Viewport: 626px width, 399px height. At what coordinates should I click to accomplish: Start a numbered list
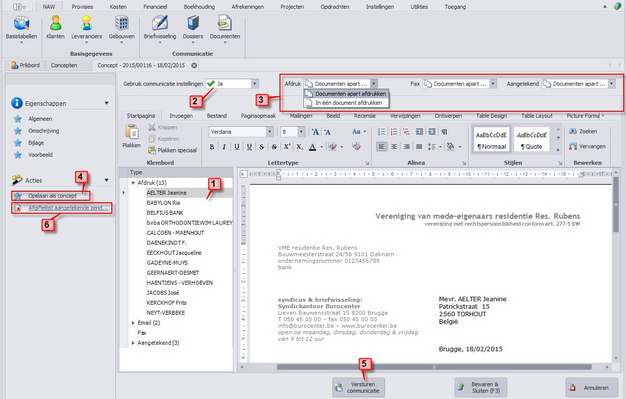click(x=394, y=132)
